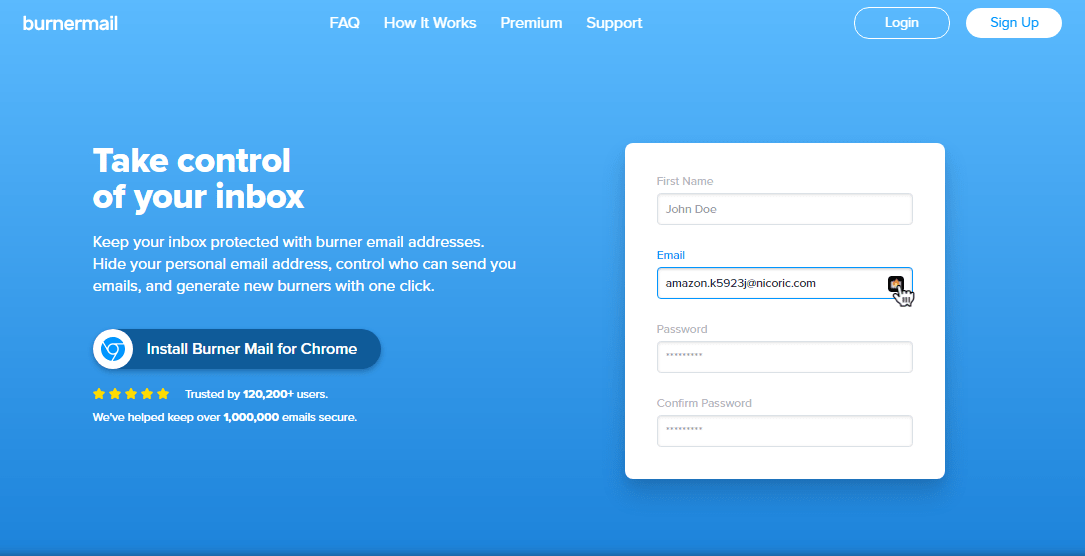
Task: Open the Support link
Action: 614,23
